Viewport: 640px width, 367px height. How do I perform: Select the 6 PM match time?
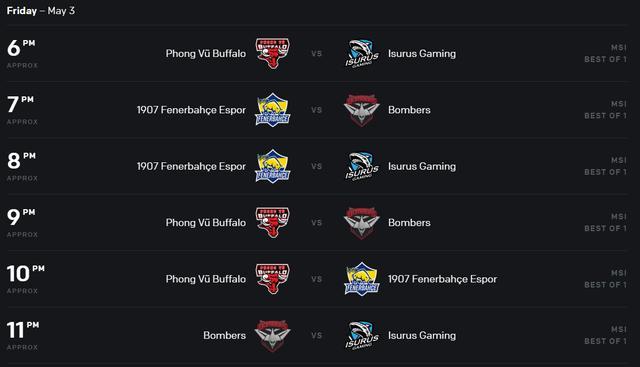click(22, 53)
